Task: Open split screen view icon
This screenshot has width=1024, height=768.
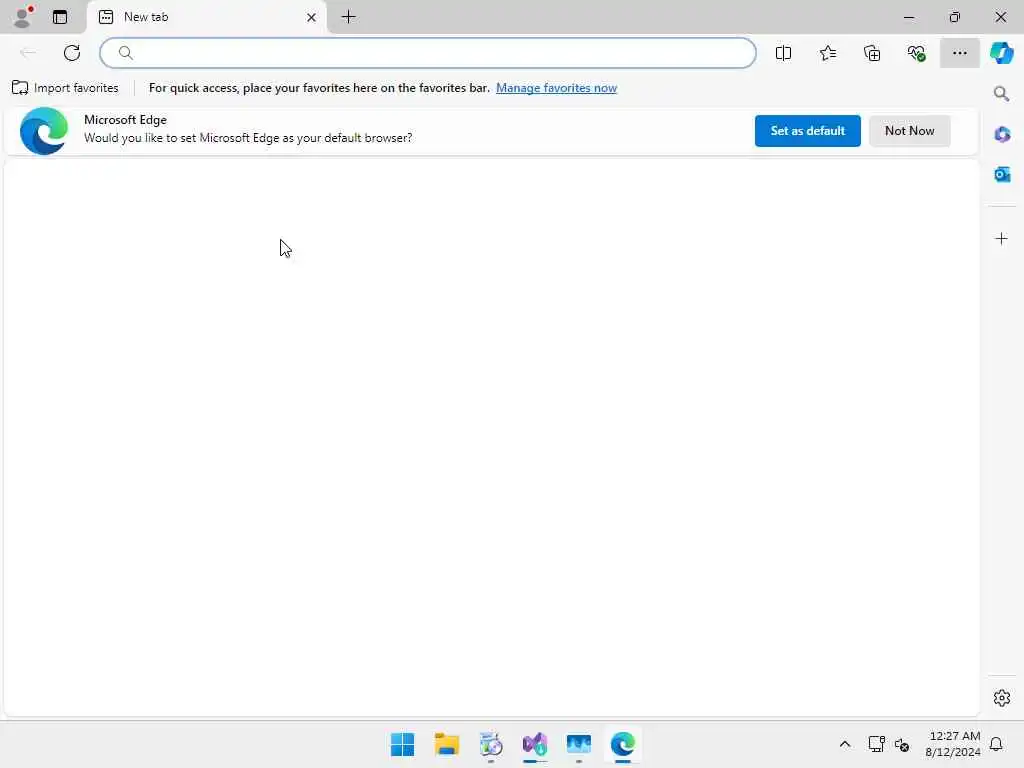Action: pyautogui.click(x=783, y=53)
